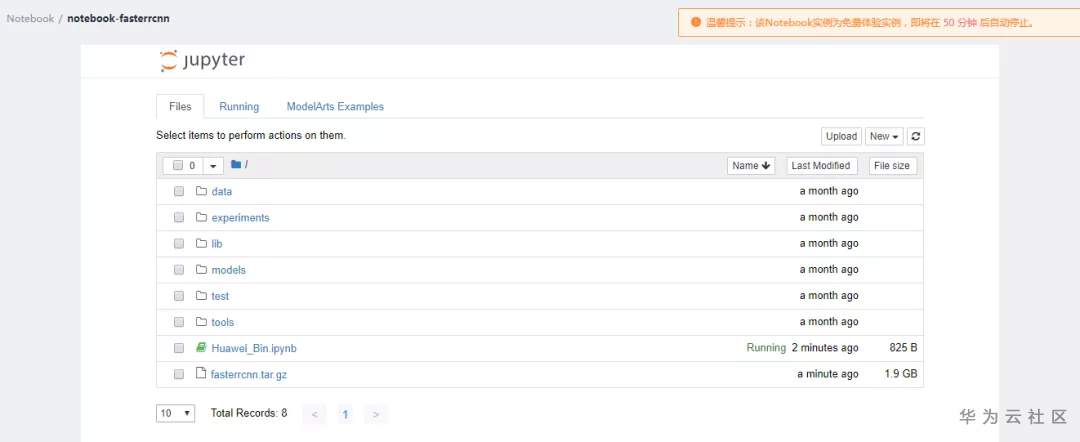Open the New dropdown menu
Image resolution: width=1080 pixels, height=442 pixels.
pyautogui.click(x=884, y=136)
